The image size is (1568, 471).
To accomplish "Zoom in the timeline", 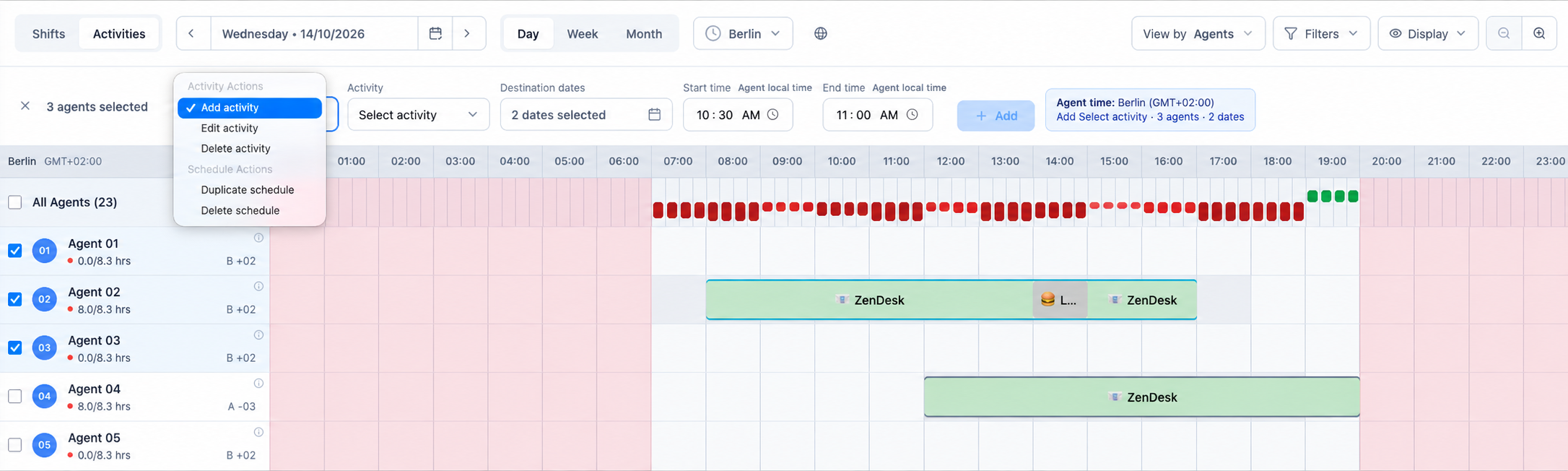I will (1539, 33).
